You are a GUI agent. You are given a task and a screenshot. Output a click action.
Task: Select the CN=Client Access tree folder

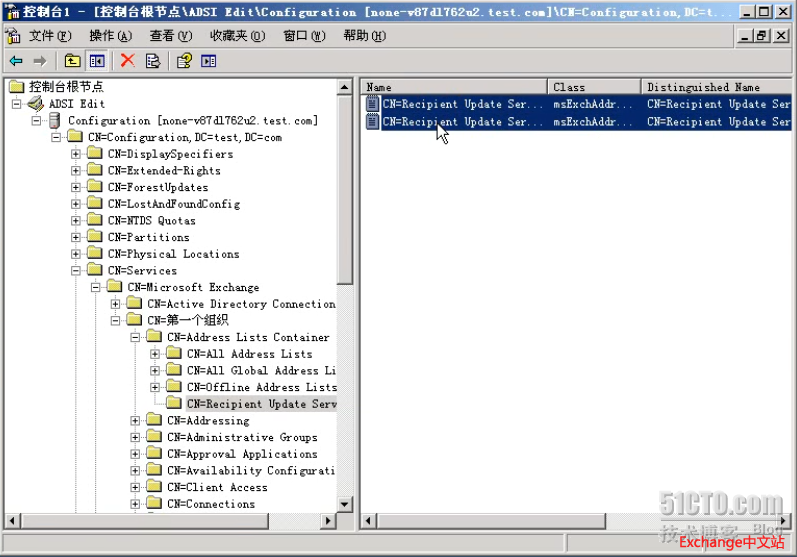pyautogui.click(x=216, y=487)
